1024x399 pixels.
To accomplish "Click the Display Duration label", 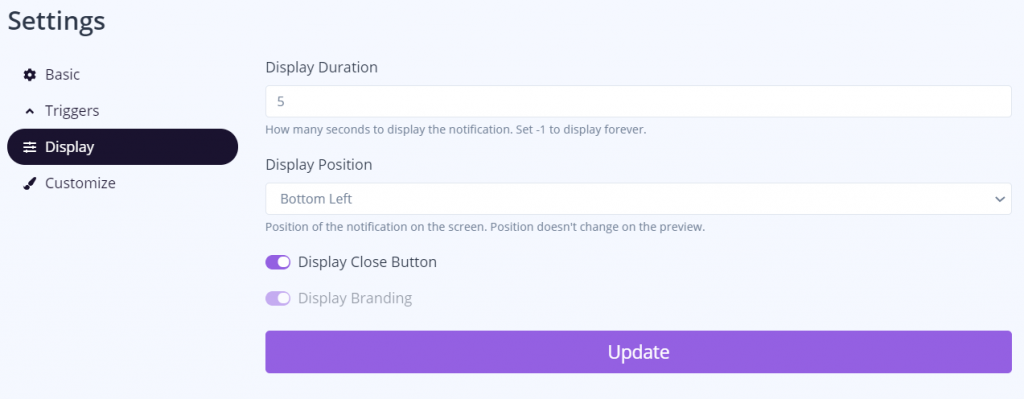I will point(321,67).
